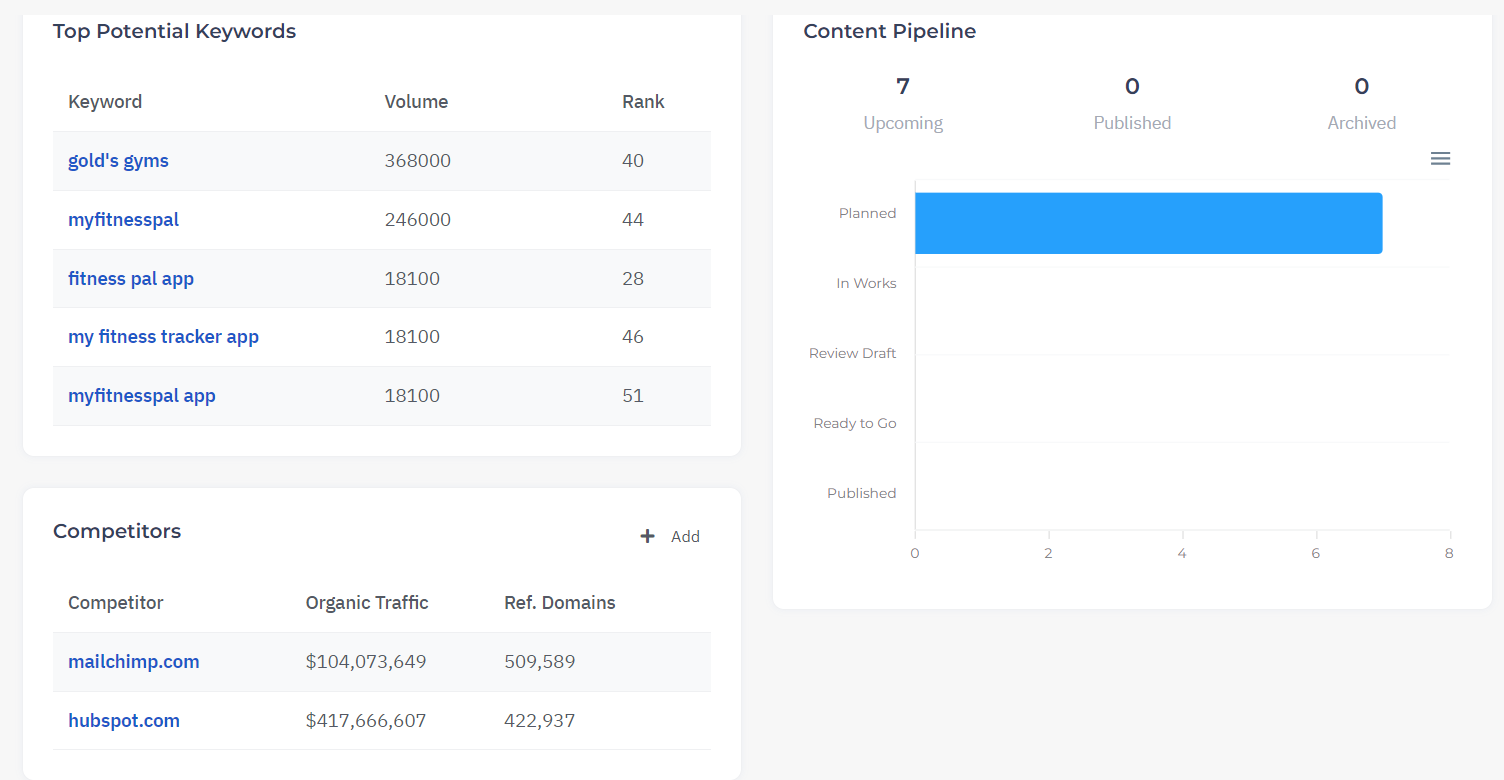Image resolution: width=1504 pixels, height=780 pixels.
Task: Click the blue Planned bar in chart
Action: coord(1148,223)
